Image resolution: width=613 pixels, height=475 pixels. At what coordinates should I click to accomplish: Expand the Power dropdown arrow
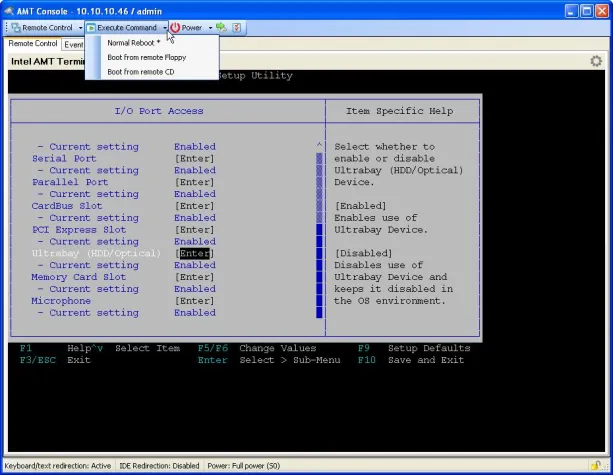pos(209,27)
